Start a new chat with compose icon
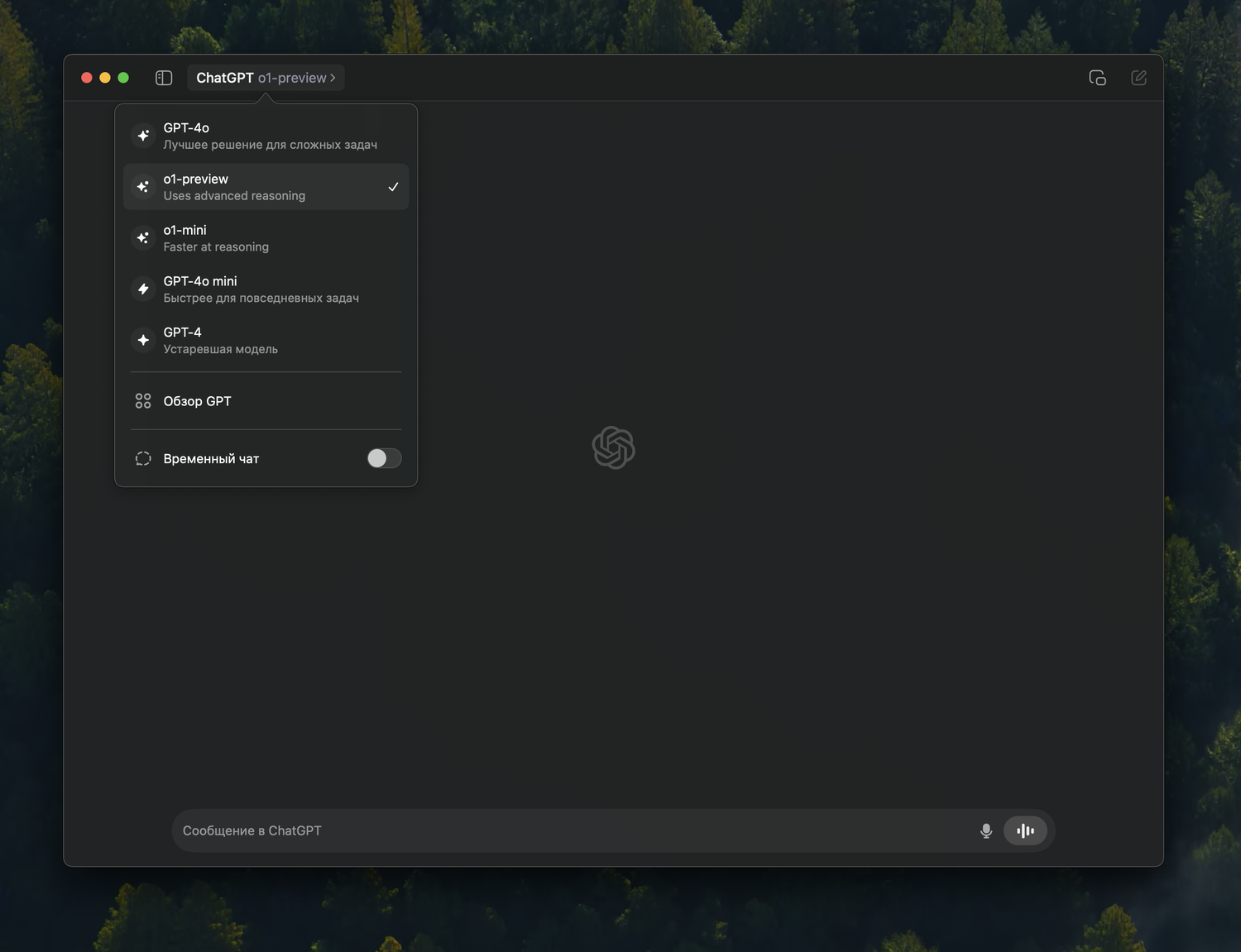Image resolution: width=1241 pixels, height=952 pixels. [x=1138, y=78]
